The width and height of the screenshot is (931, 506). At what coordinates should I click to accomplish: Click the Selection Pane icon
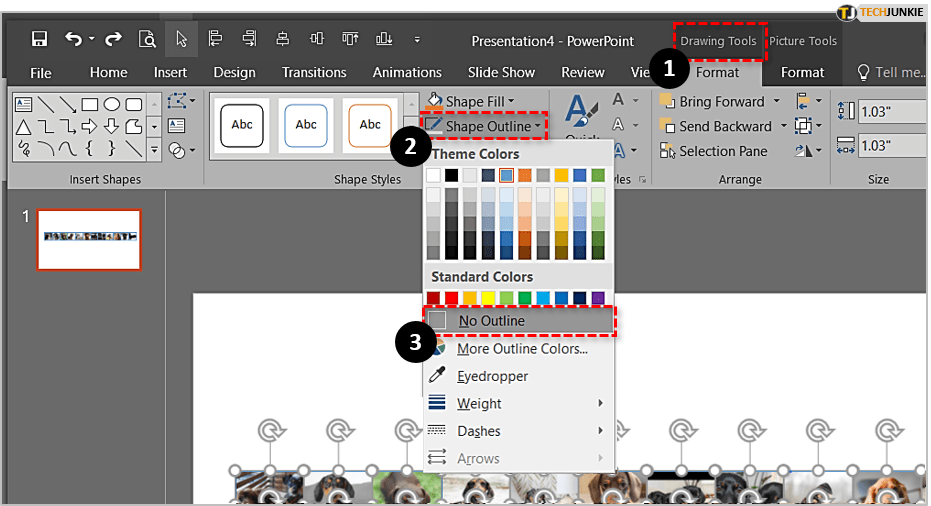668,151
